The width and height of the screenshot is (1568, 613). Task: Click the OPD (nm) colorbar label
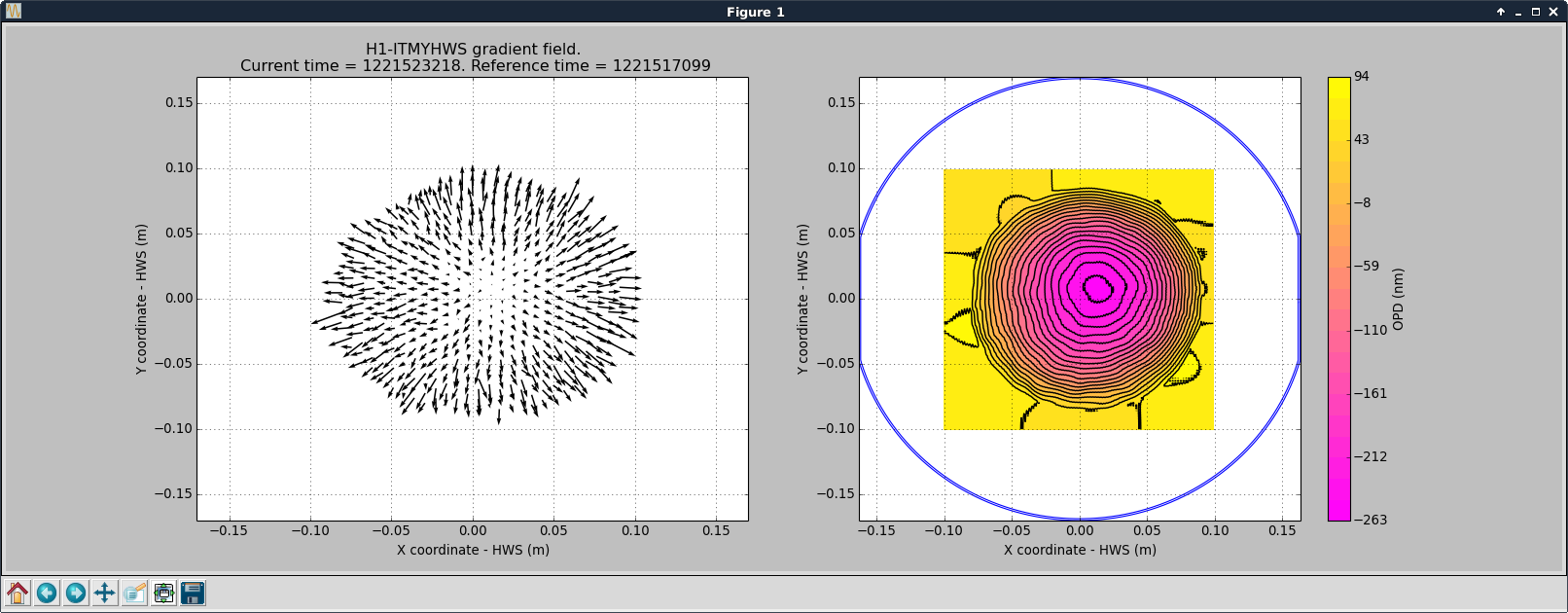(1398, 299)
